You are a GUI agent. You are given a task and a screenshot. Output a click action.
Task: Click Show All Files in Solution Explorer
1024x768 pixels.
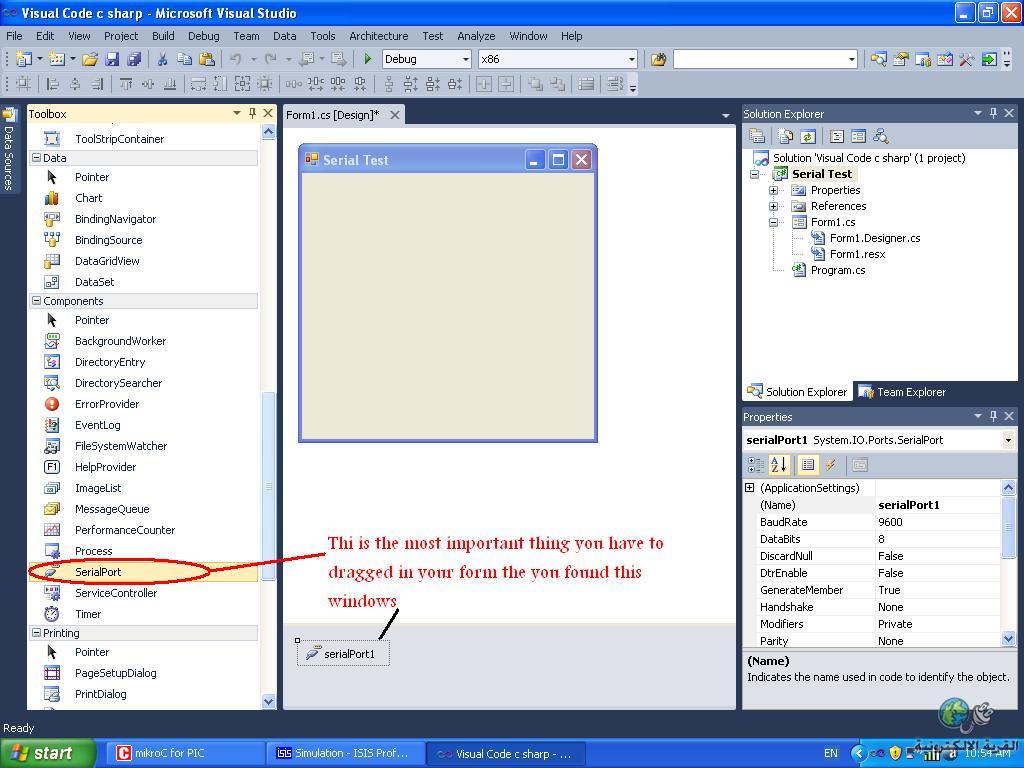click(x=786, y=136)
